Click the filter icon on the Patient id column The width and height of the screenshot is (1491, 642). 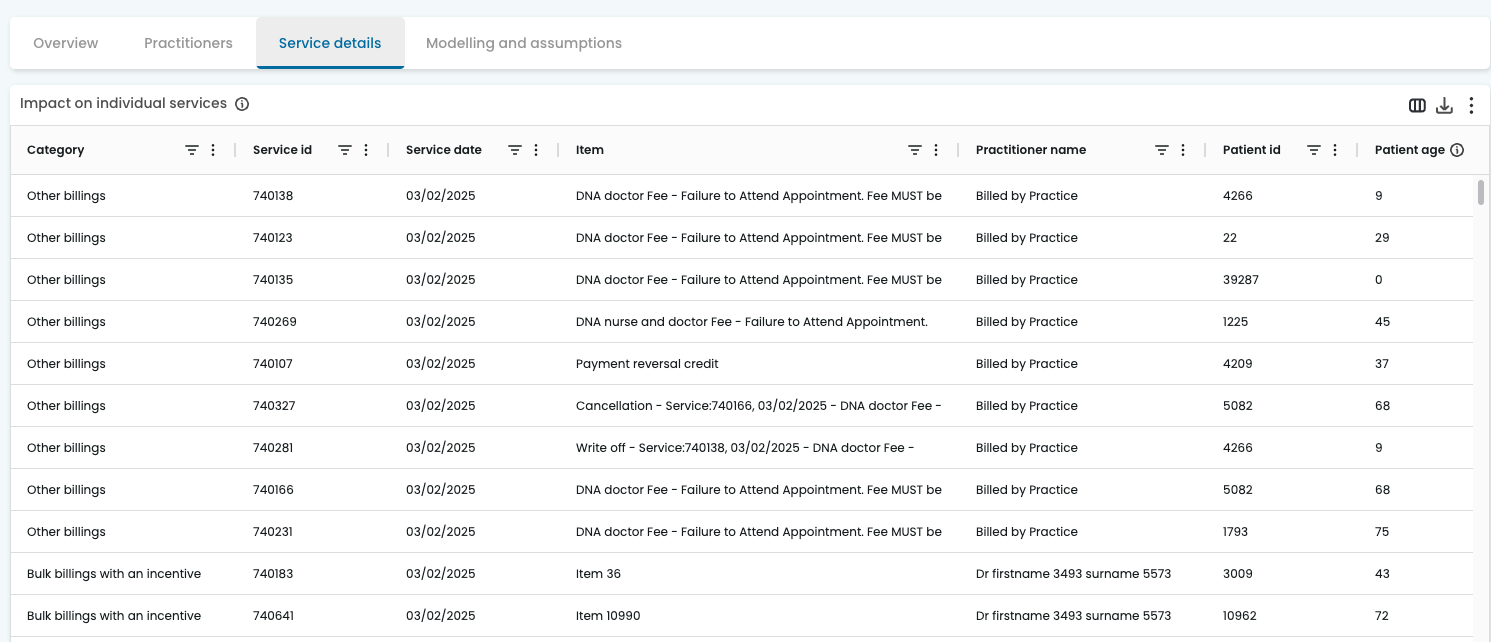click(x=1313, y=149)
